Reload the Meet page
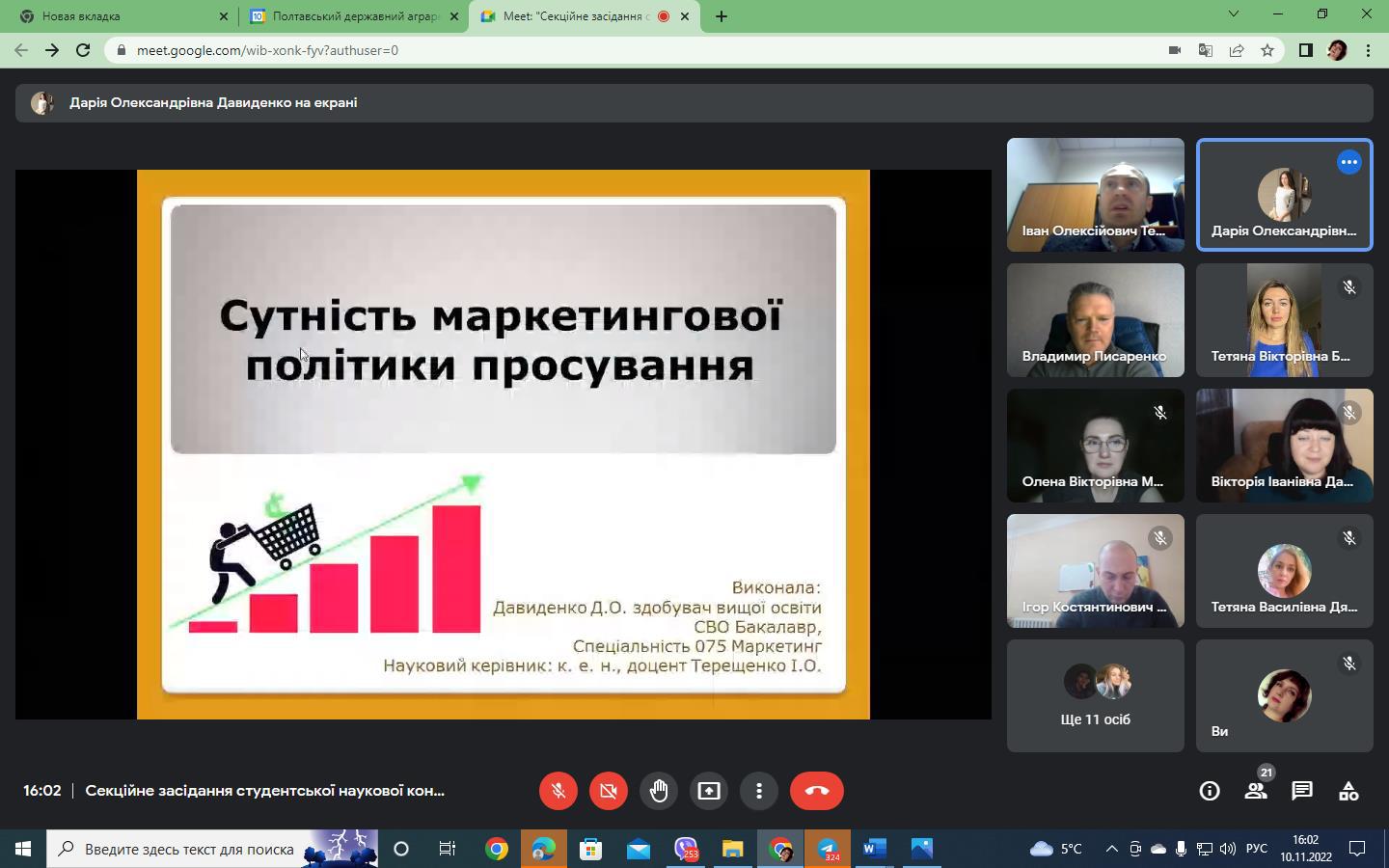Screen dimensions: 1389x868 coord(83,50)
